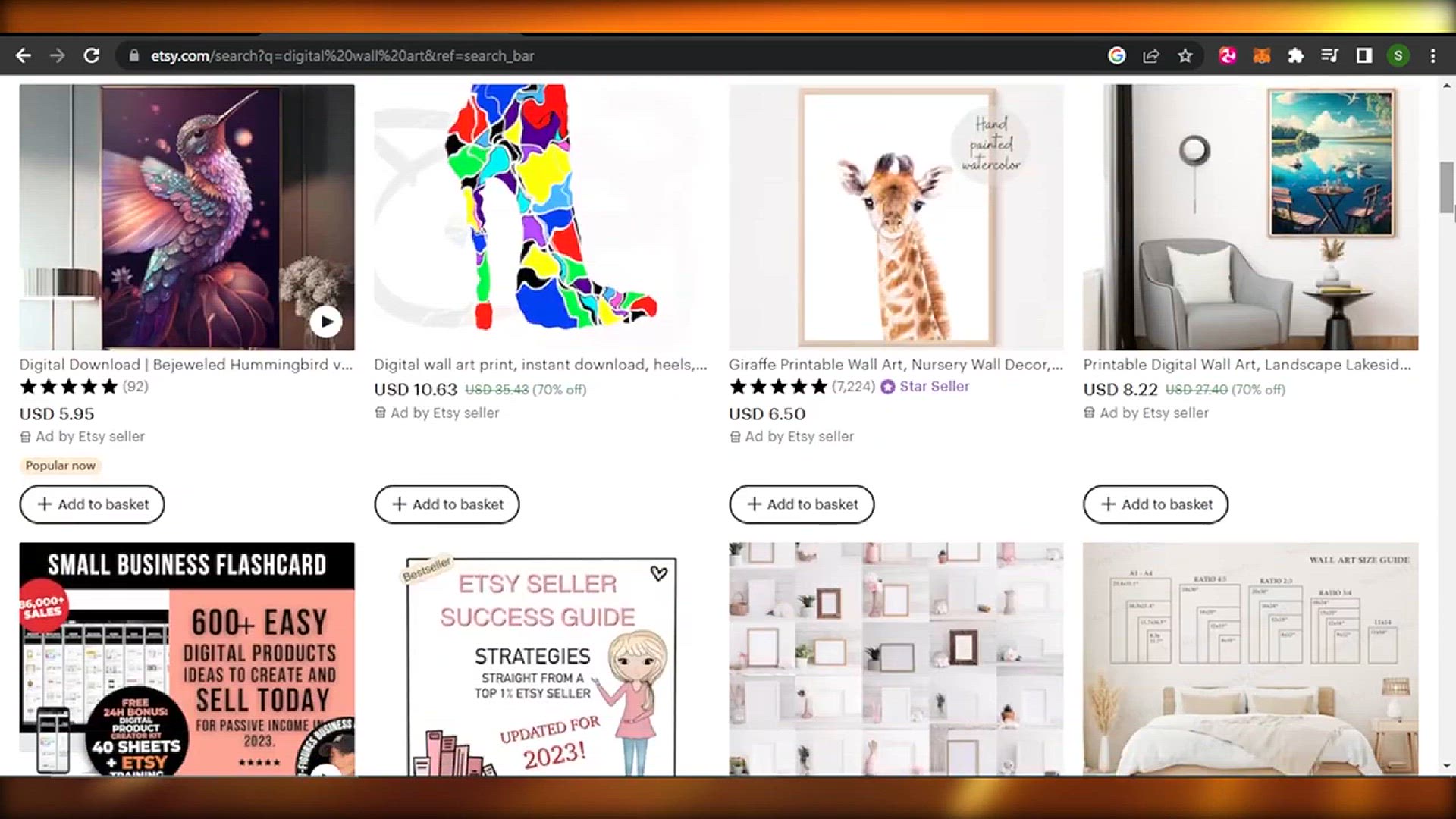Bookmark this page with star icon

point(1185,55)
